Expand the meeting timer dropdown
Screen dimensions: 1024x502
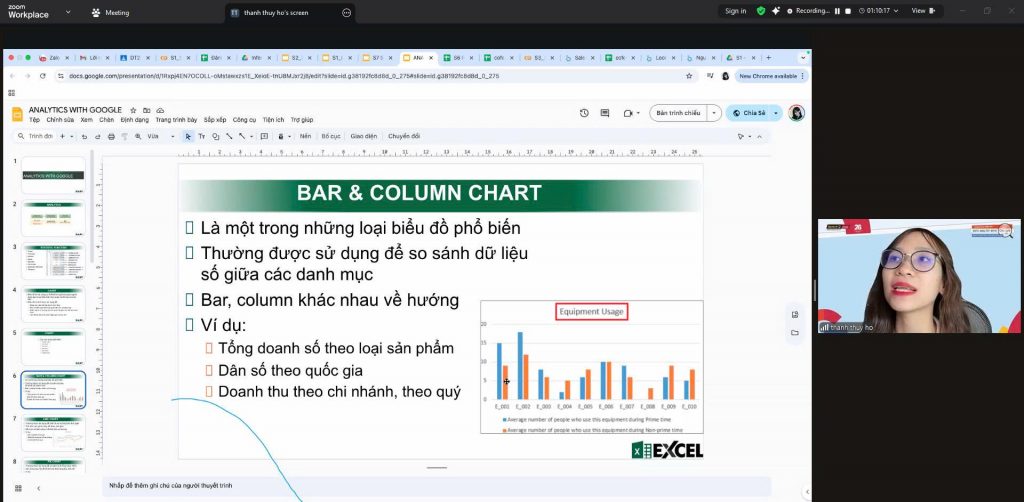(895, 11)
